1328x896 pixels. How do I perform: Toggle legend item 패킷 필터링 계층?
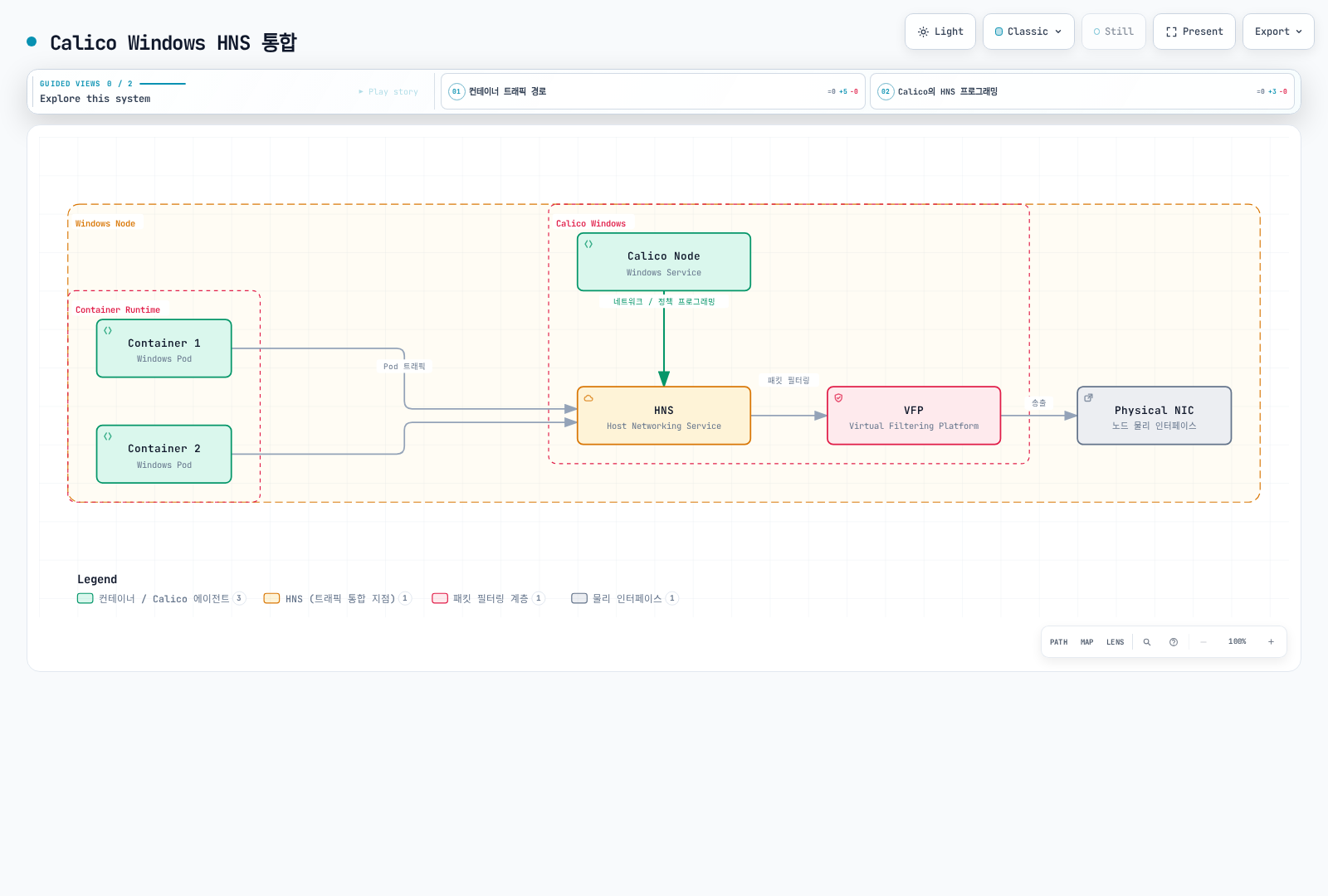[x=488, y=598]
